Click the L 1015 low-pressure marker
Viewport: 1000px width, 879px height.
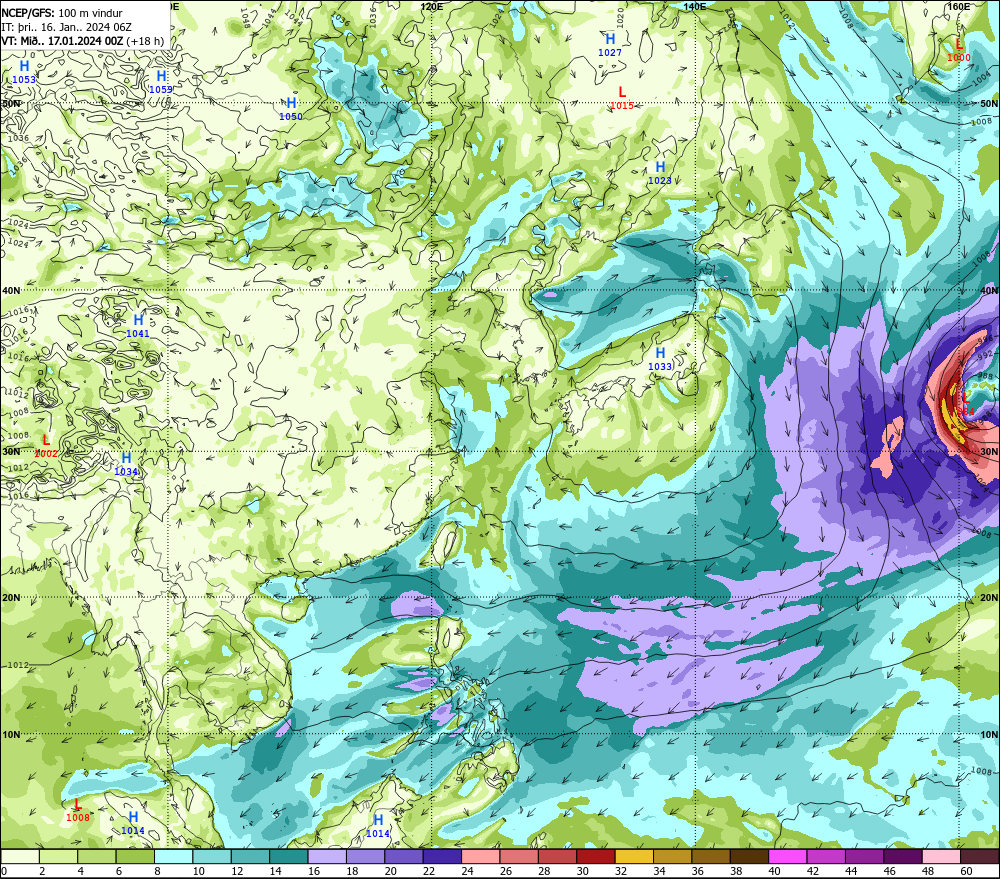622,98
